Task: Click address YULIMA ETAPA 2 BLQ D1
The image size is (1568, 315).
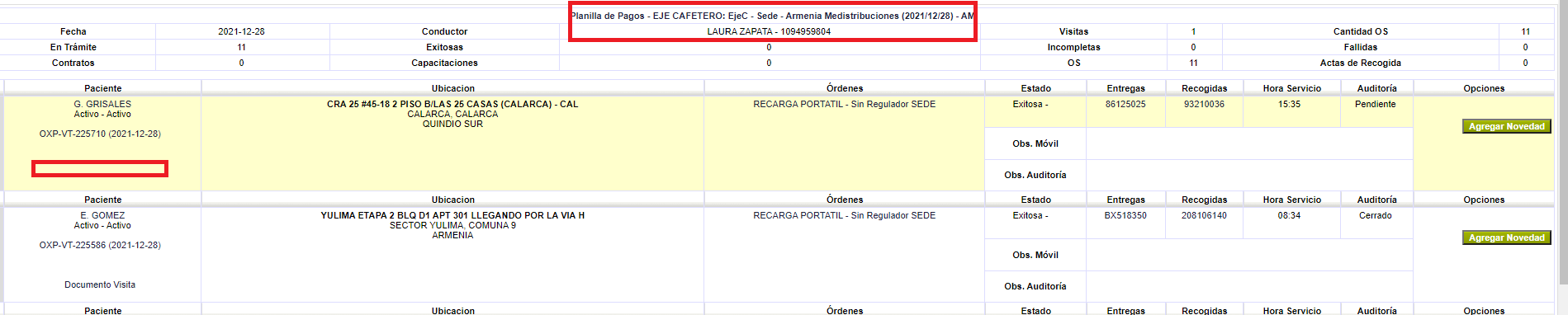Action: coord(452,215)
